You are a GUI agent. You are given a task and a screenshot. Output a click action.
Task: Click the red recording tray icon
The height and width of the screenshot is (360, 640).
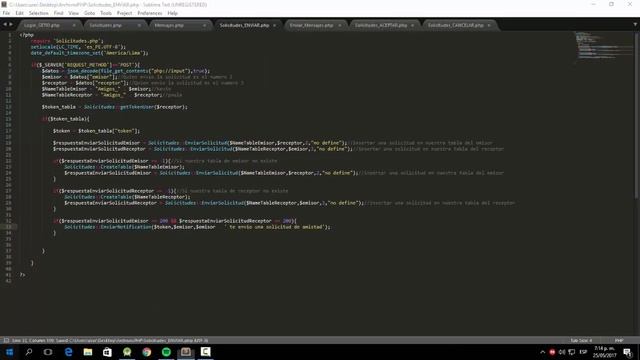pyautogui.click(x=552, y=352)
